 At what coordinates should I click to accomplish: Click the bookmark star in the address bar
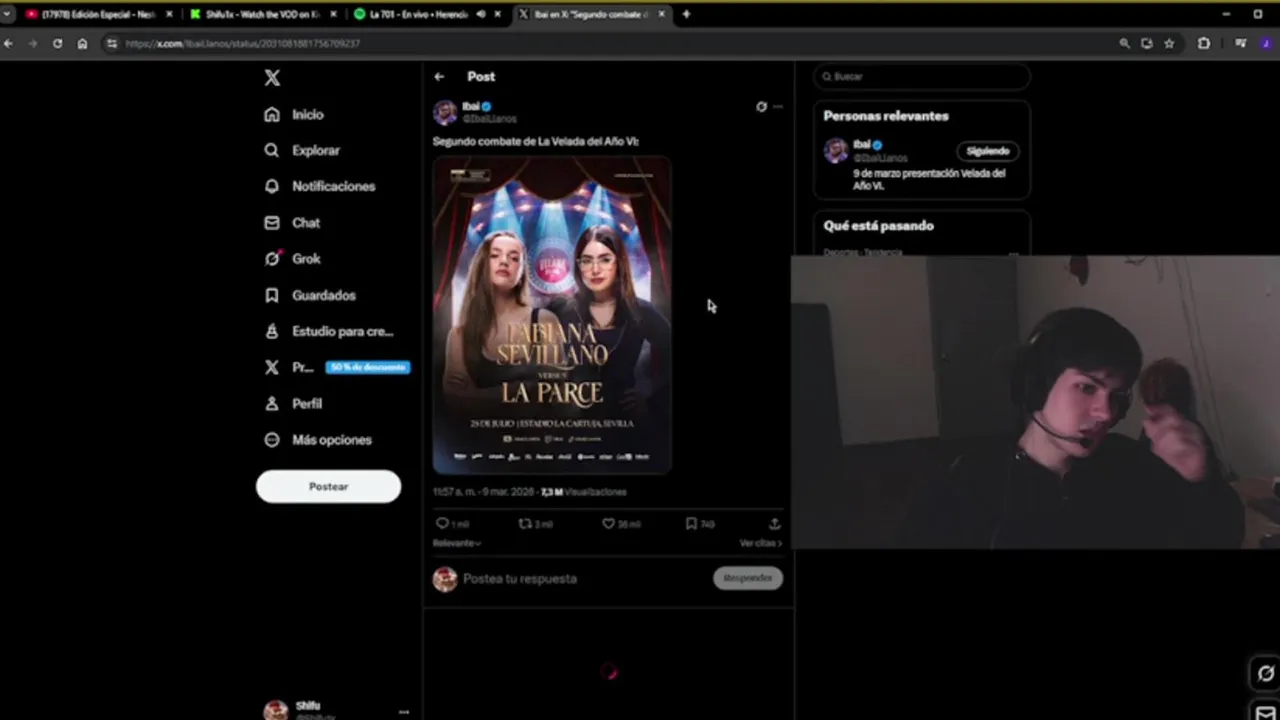coord(1169,44)
